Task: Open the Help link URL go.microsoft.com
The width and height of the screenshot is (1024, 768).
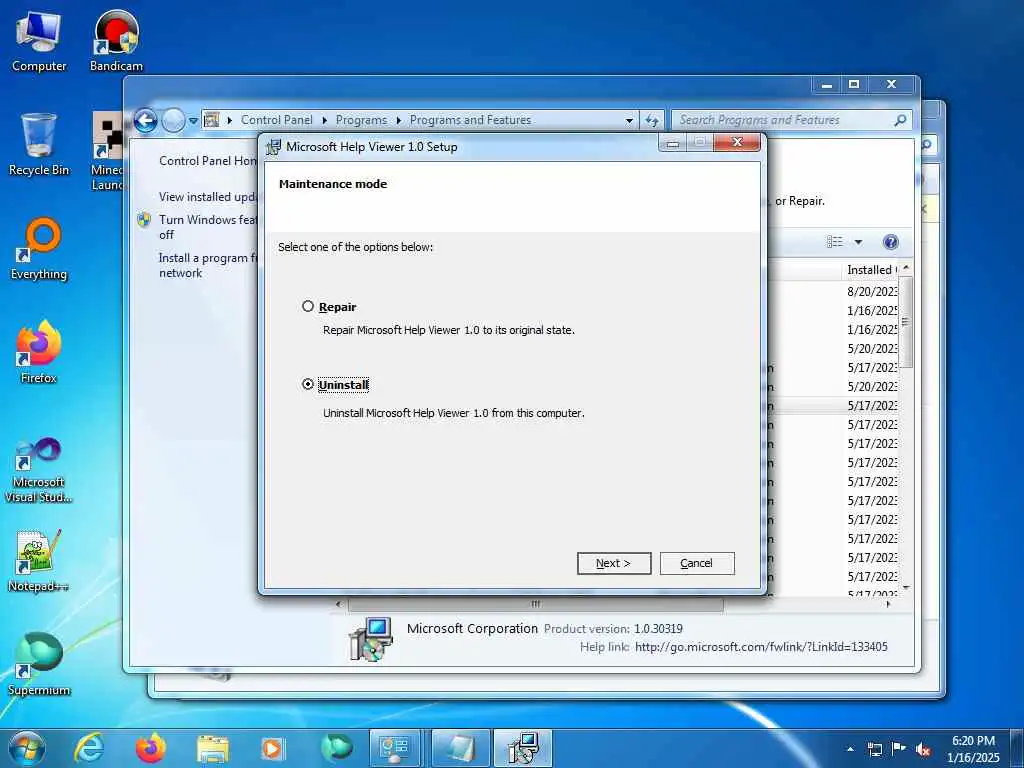Action: 761,647
